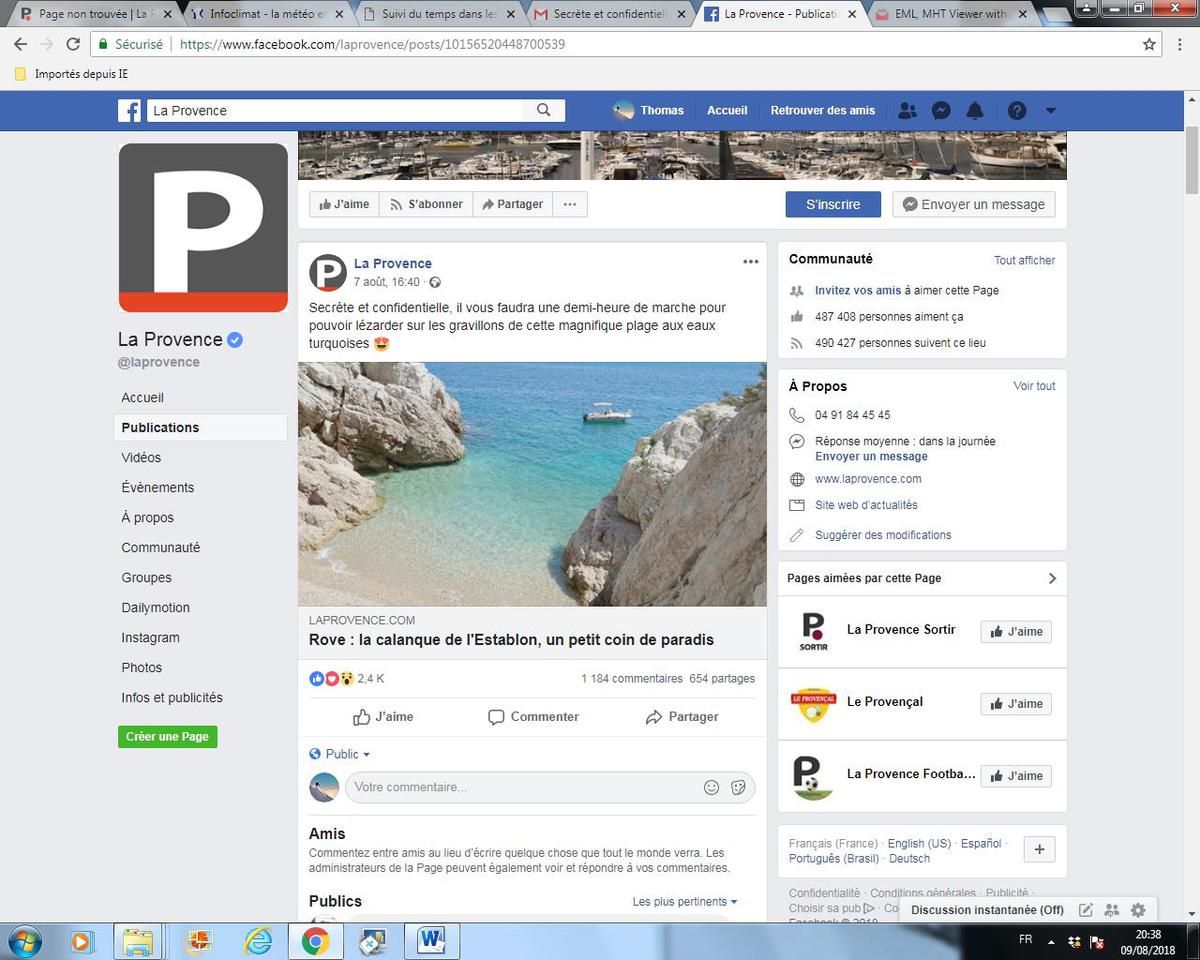Open Le Provençal page logo
Image resolution: width=1200 pixels, height=960 pixels.
(813, 703)
